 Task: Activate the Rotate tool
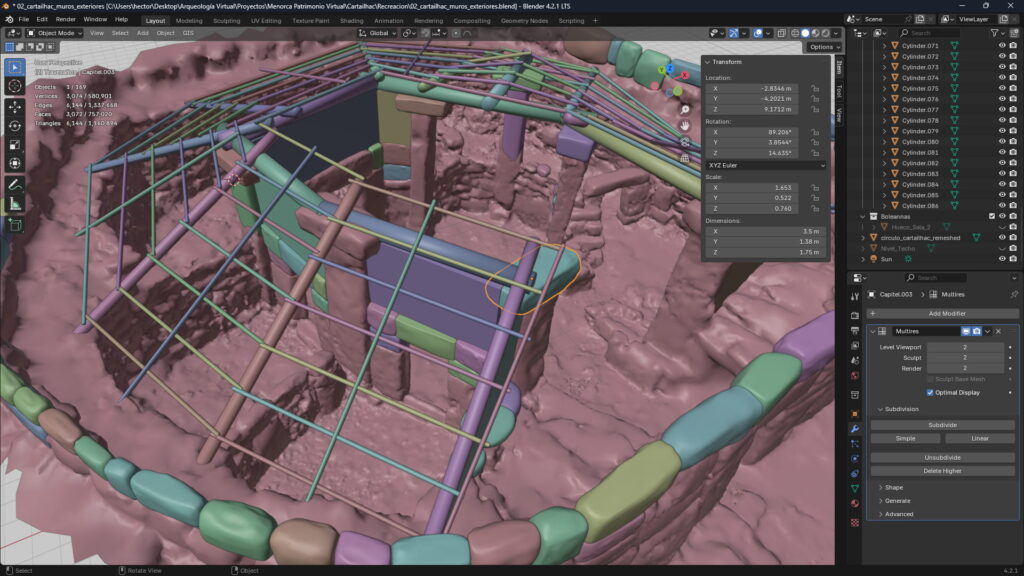pos(15,125)
